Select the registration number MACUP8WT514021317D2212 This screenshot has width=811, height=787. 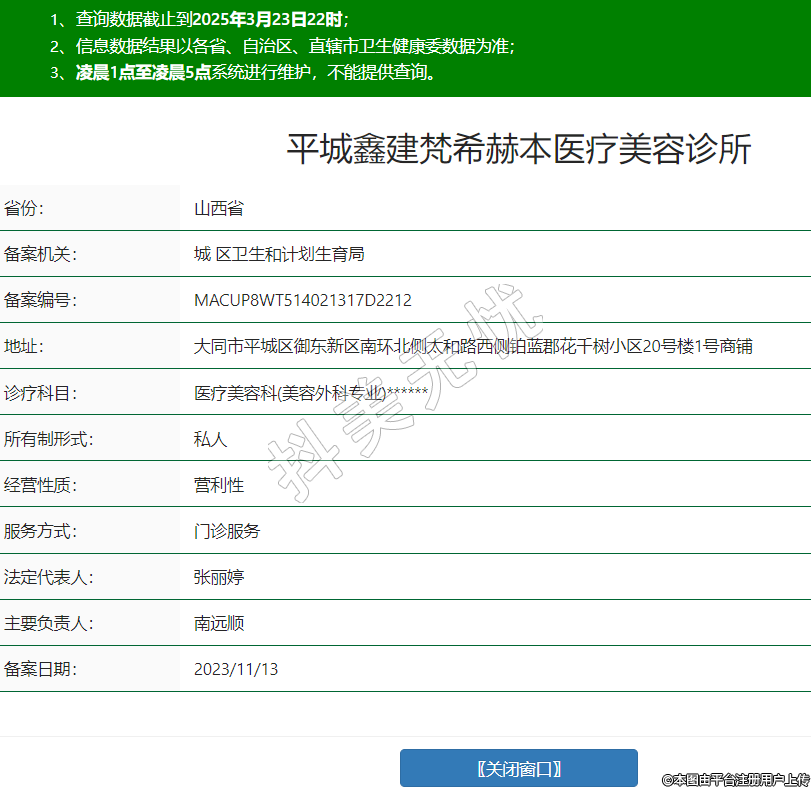click(x=303, y=300)
